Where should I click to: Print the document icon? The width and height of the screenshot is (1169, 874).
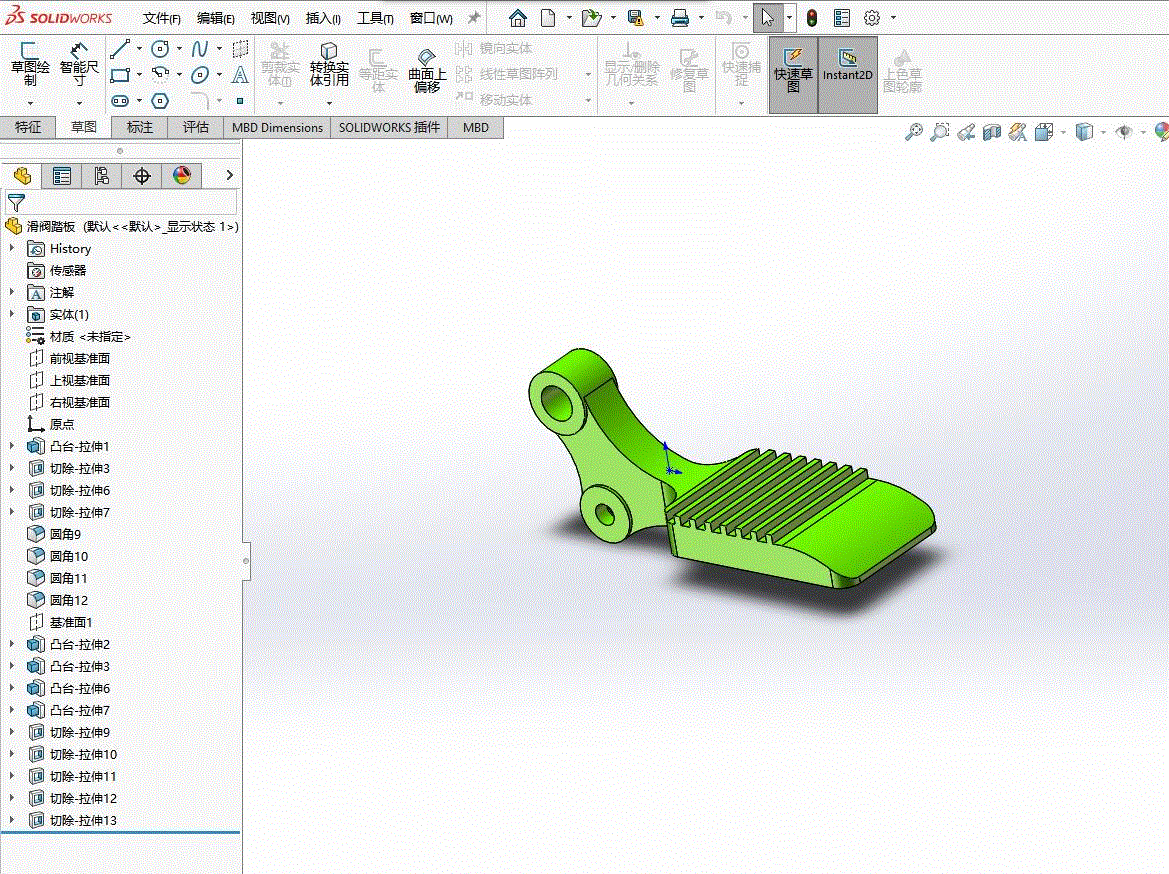click(x=679, y=18)
